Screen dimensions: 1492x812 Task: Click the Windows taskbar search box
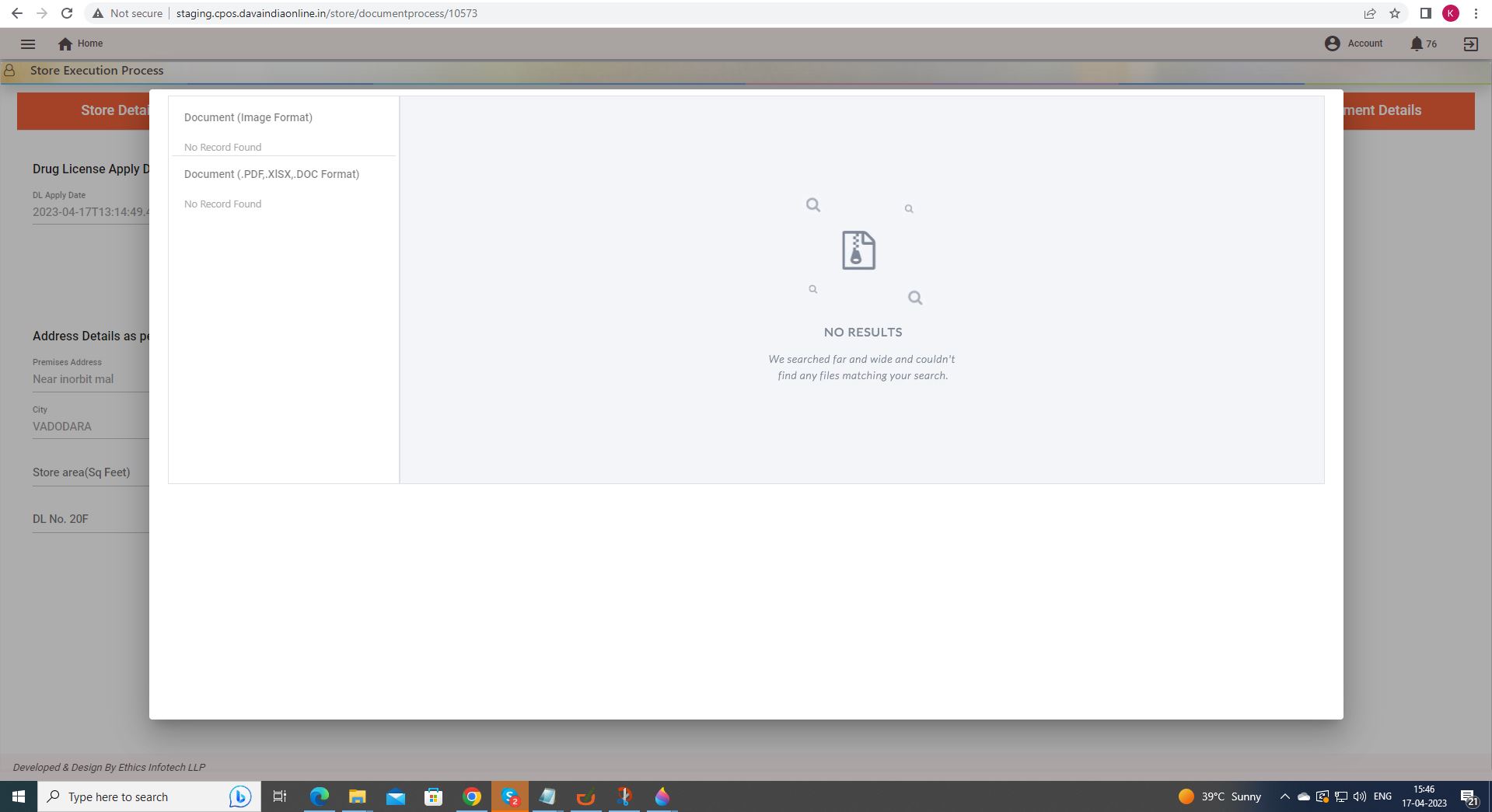pos(132,796)
